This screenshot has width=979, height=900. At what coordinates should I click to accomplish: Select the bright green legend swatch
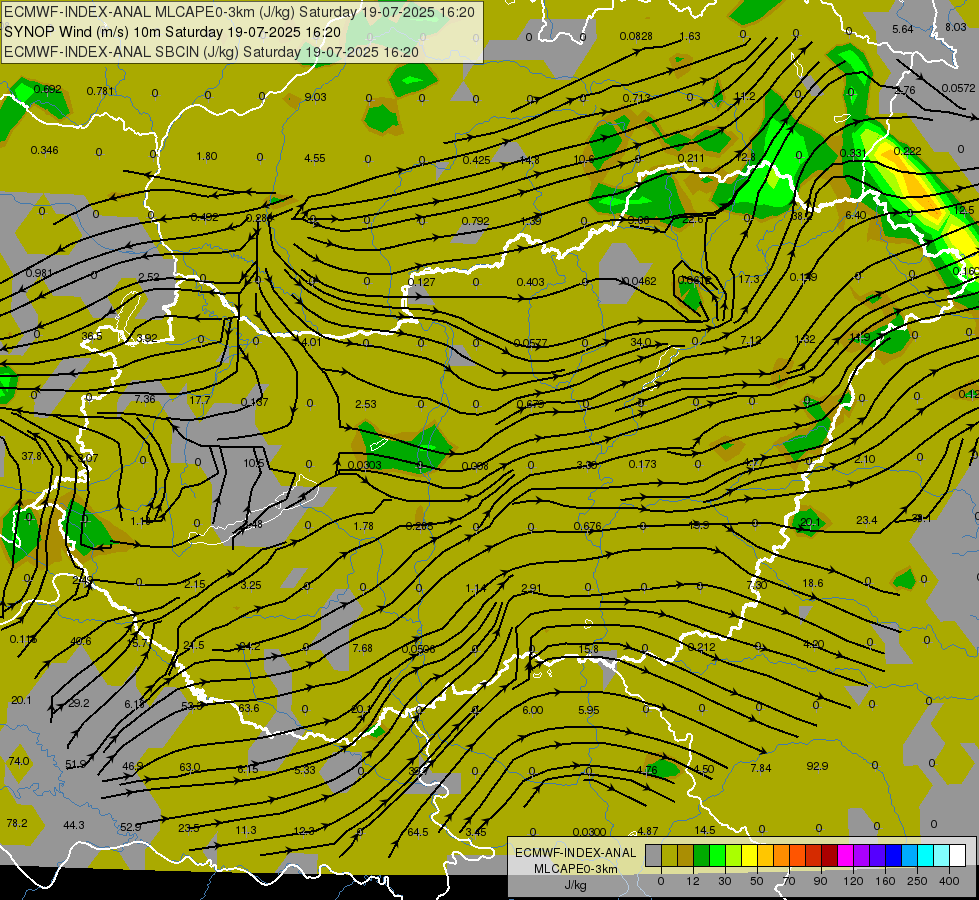(717, 855)
